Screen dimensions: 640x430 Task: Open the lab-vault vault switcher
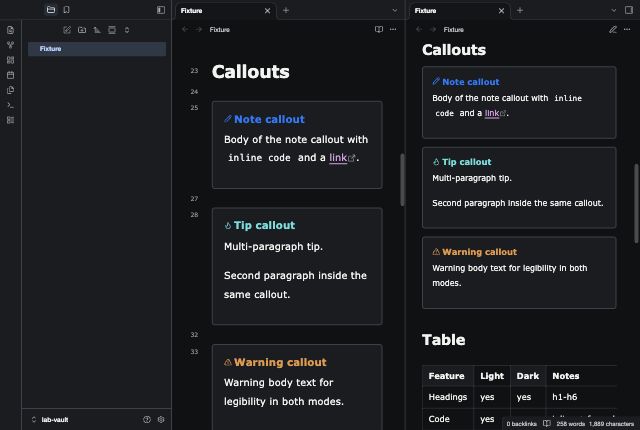point(50,419)
